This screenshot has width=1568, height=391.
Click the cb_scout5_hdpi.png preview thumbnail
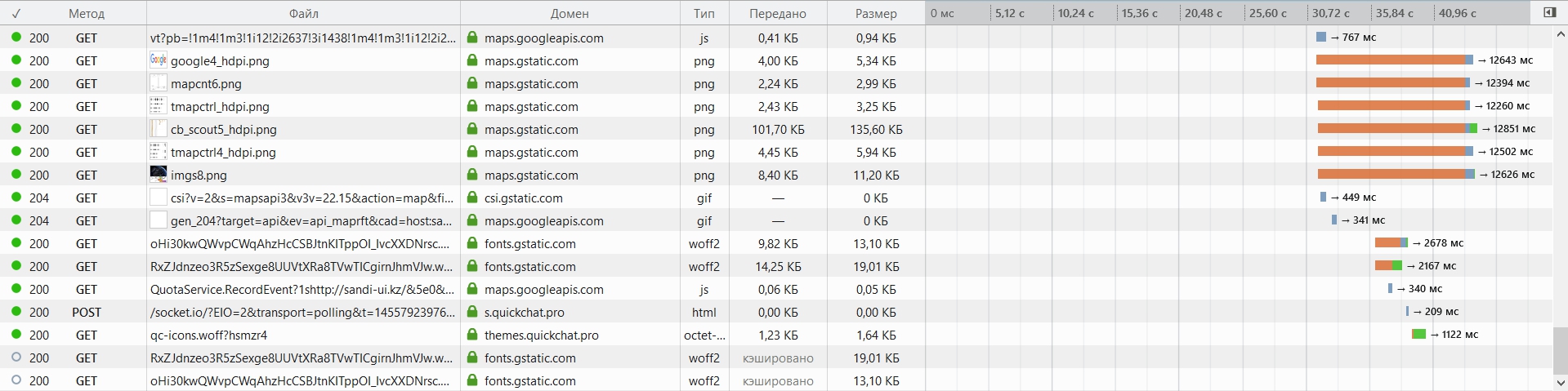coord(159,129)
